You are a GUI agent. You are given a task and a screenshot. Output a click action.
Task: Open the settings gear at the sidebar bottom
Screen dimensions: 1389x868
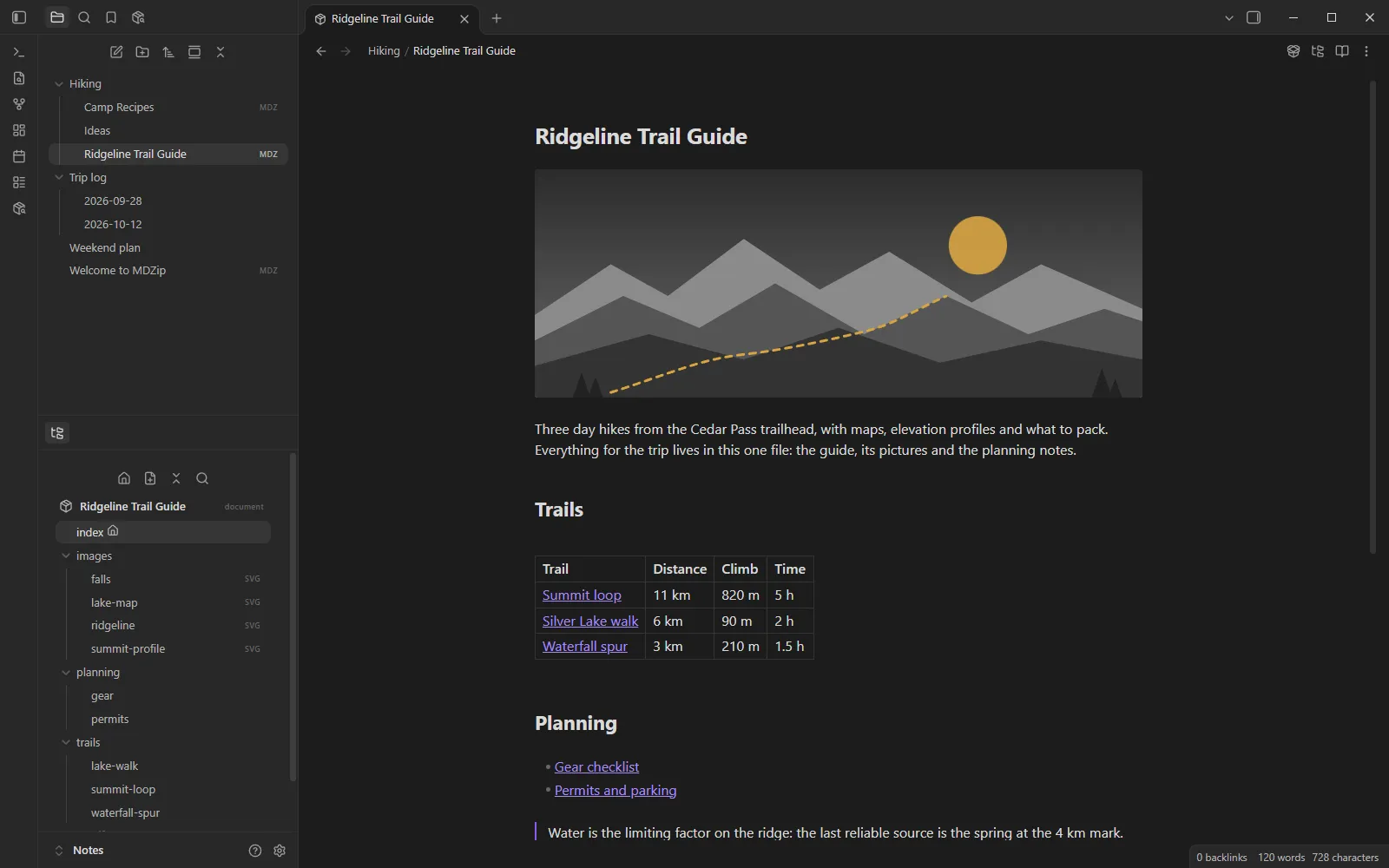(280, 851)
